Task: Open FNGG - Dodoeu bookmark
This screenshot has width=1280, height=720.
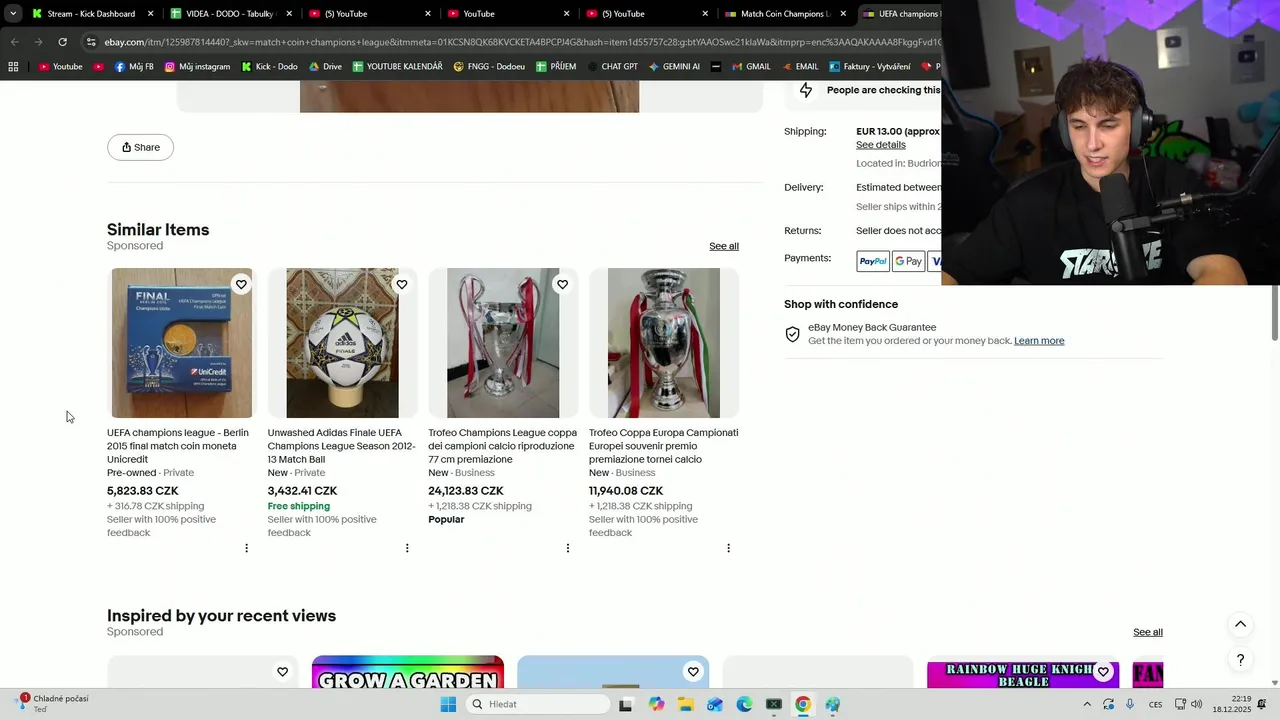Action: pyautogui.click(x=489, y=67)
